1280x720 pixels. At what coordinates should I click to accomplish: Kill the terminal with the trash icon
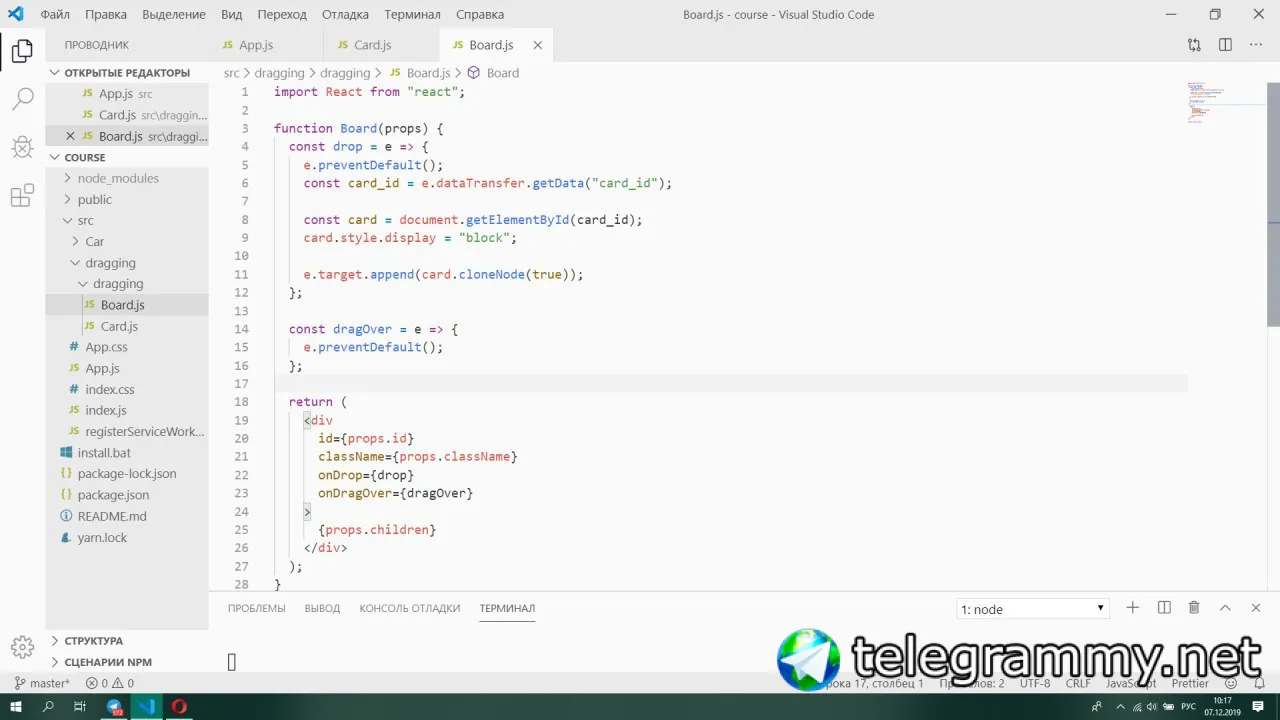click(x=1194, y=608)
